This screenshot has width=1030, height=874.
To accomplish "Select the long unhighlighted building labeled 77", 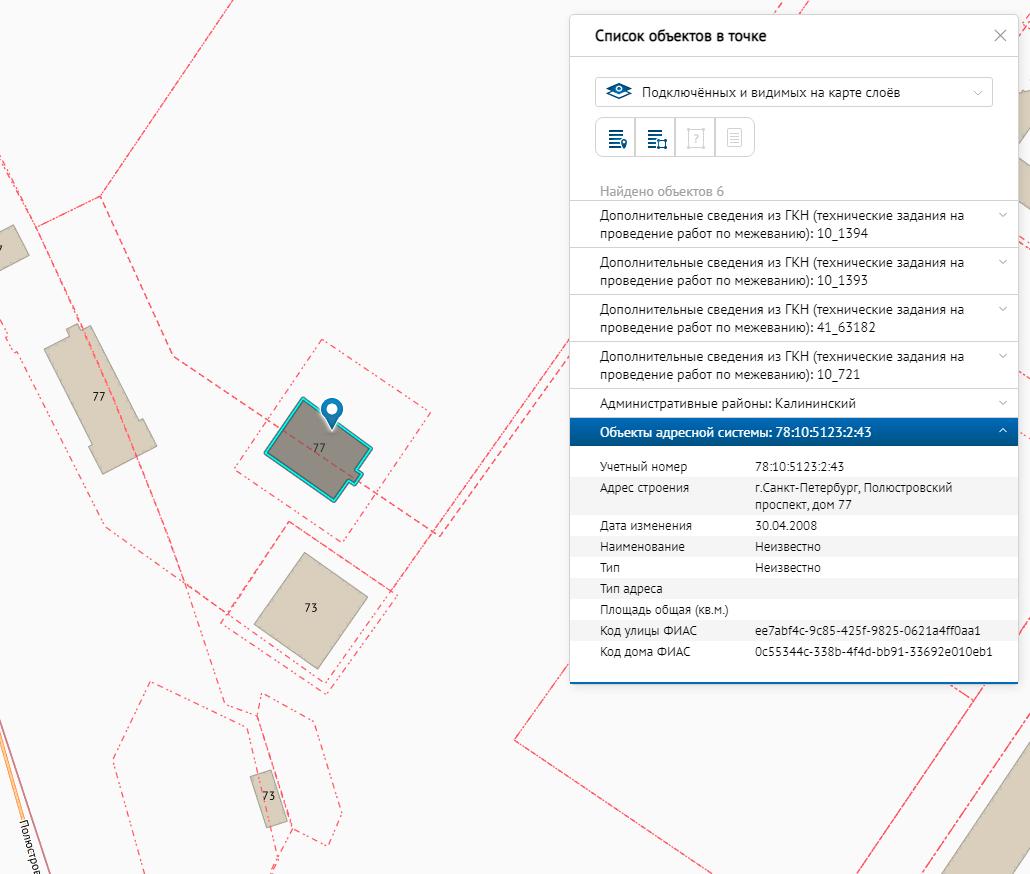I will click(100, 399).
